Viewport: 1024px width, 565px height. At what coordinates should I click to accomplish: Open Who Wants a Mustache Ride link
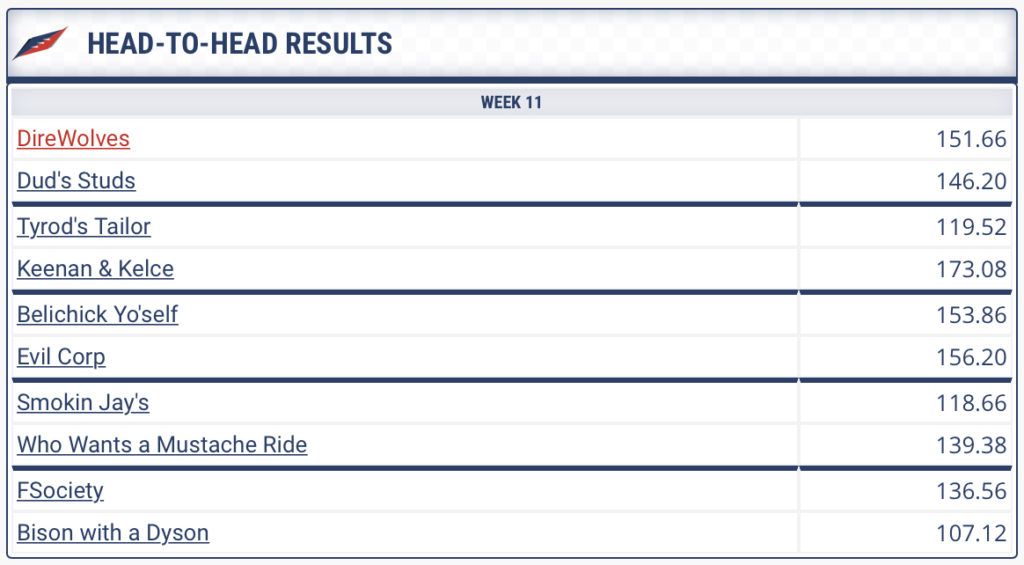pos(162,445)
